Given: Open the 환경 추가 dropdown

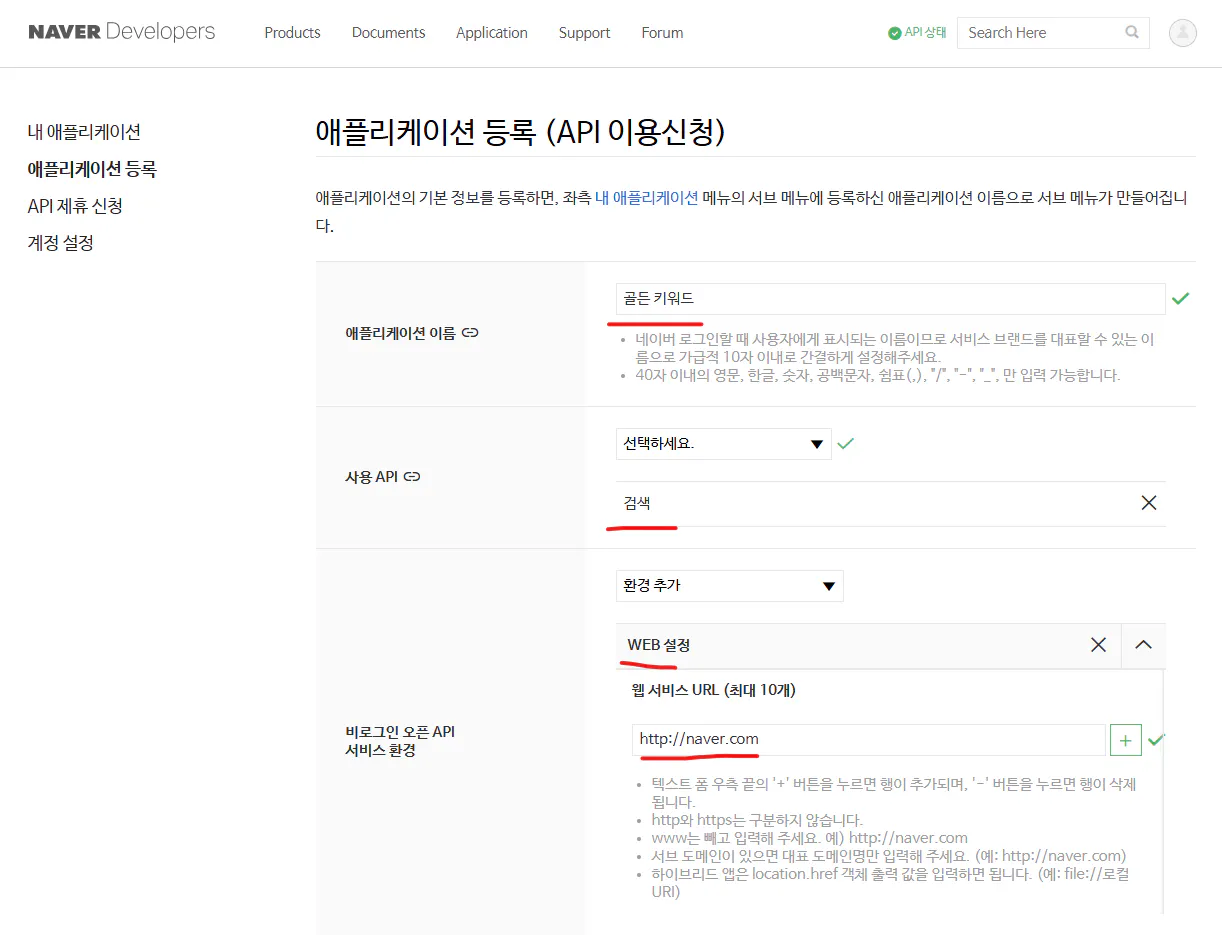Looking at the screenshot, I should [x=729, y=586].
